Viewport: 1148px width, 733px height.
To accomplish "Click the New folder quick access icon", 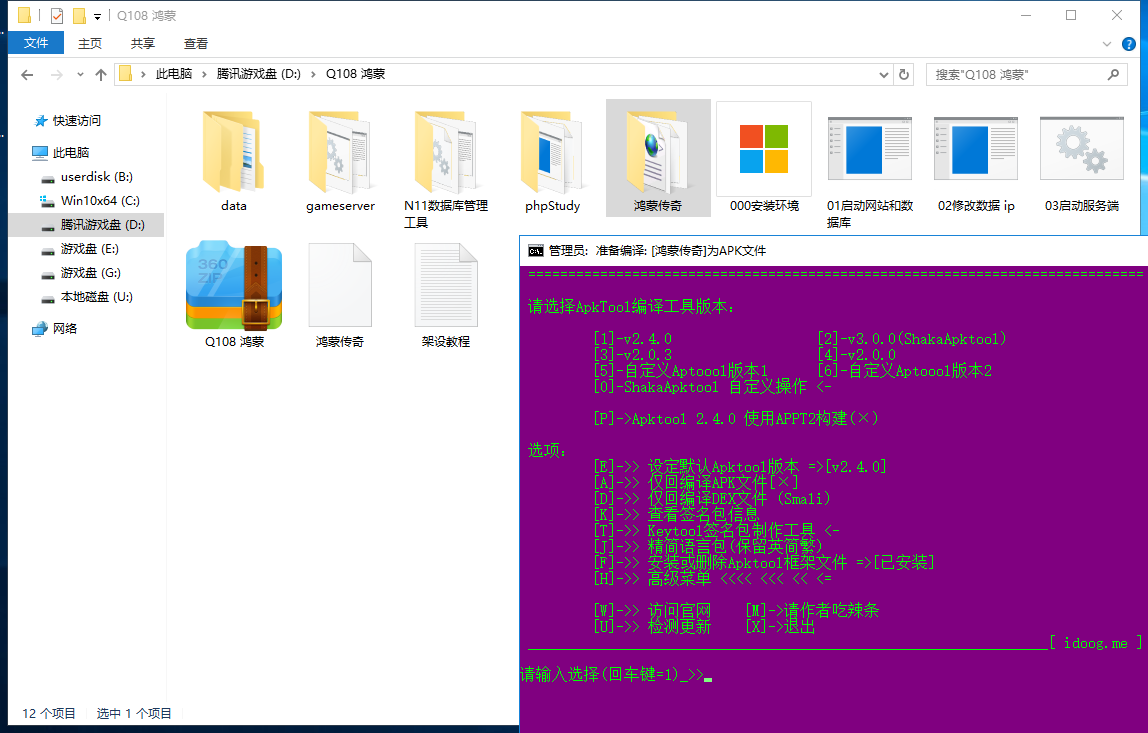I will click(79, 15).
